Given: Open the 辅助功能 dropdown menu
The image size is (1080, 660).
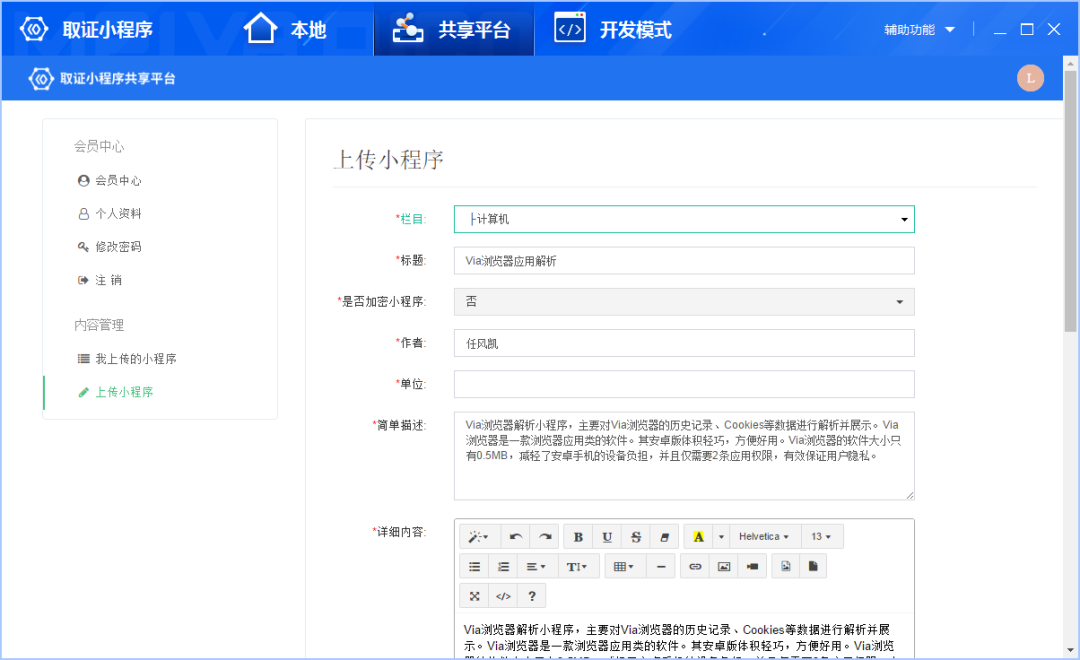Looking at the screenshot, I should tap(920, 30).
